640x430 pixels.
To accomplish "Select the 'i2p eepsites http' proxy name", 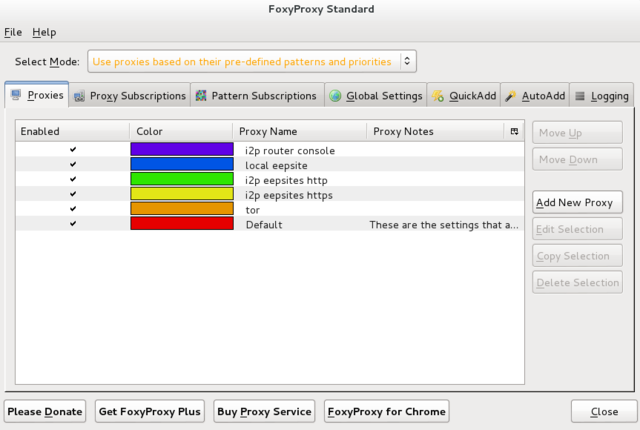I will click(286, 180).
